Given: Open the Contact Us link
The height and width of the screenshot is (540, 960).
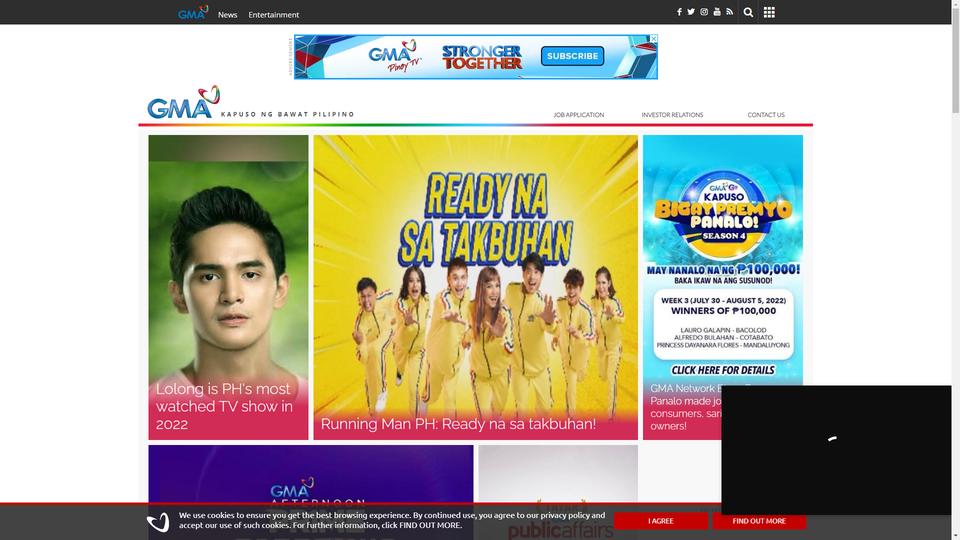Looking at the screenshot, I should tap(766, 115).
